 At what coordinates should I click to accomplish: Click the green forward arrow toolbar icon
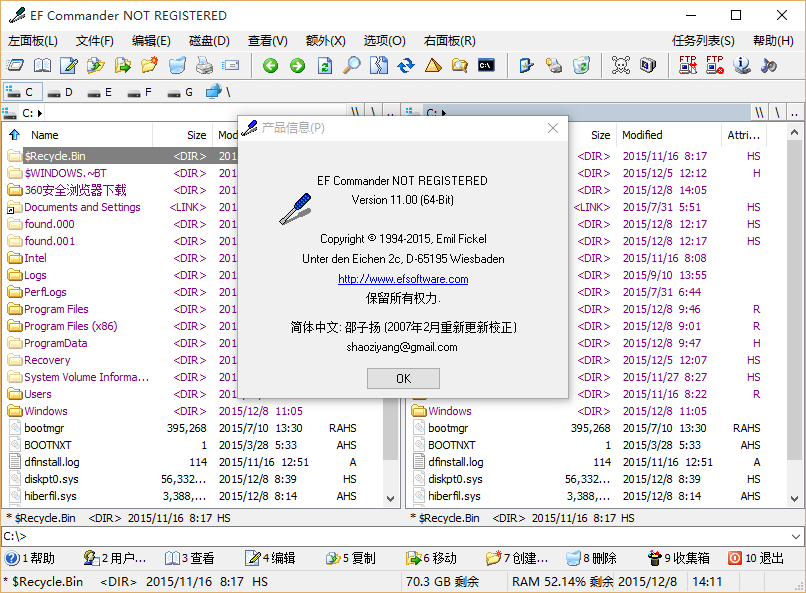pos(297,66)
